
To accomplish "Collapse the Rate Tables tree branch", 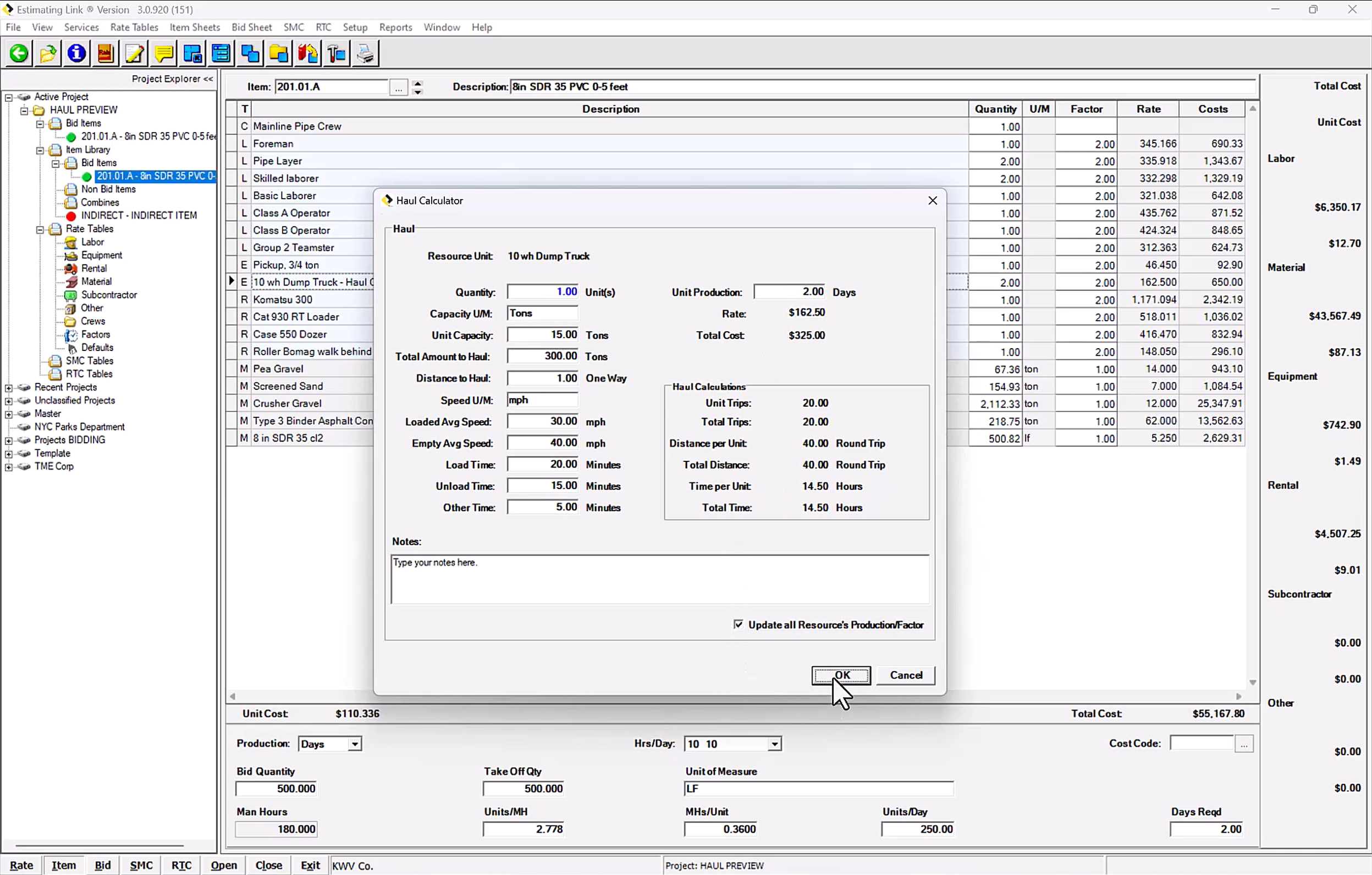I will (40, 229).
